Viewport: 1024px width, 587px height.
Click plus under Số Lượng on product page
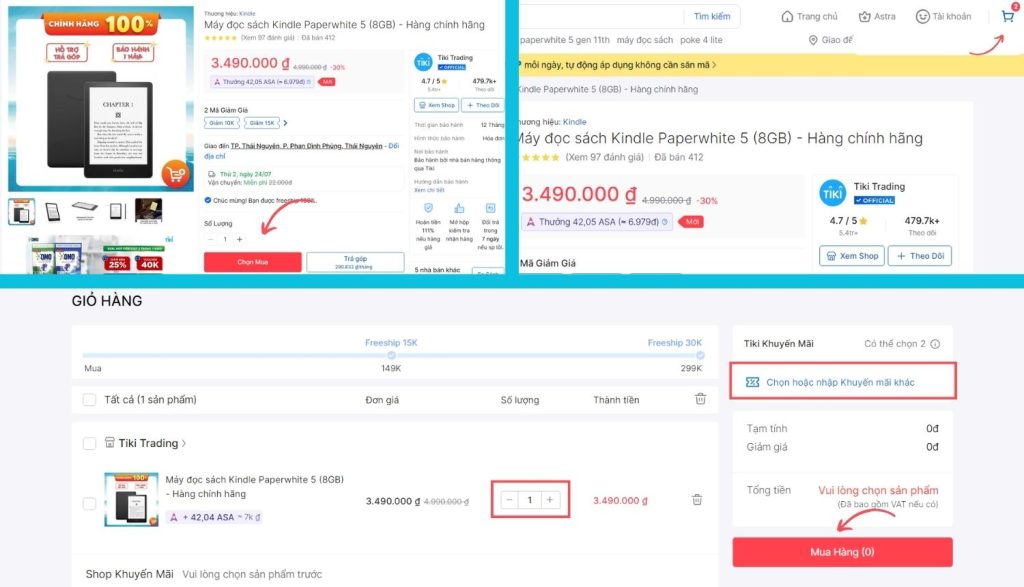tap(240, 239)
